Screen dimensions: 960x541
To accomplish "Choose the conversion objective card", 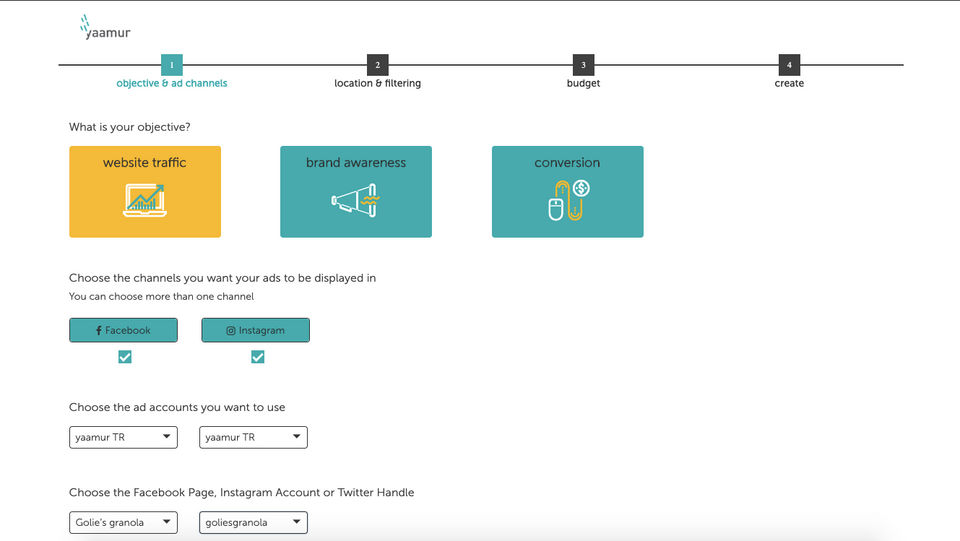I will pyautogui.click(x=568, y=192).
